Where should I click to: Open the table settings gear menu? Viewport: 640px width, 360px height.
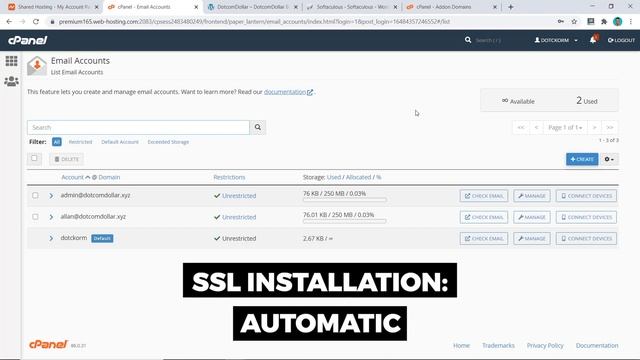(609, 159)
